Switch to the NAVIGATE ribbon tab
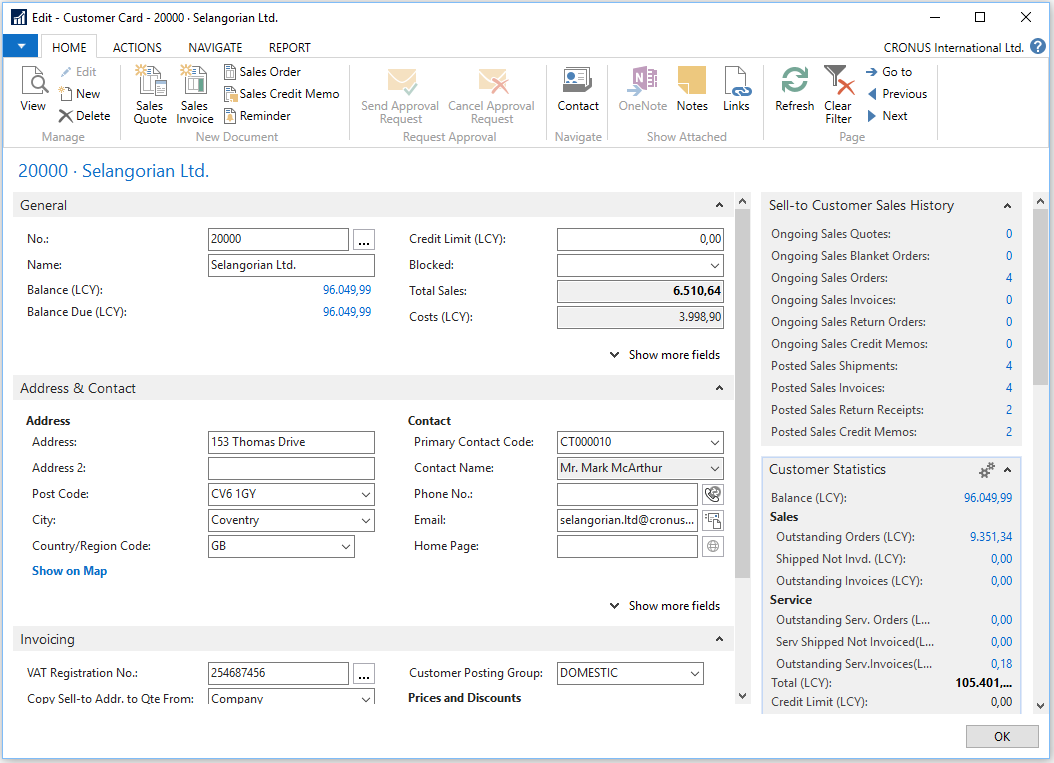1054x763 pixels. point(215,47)
